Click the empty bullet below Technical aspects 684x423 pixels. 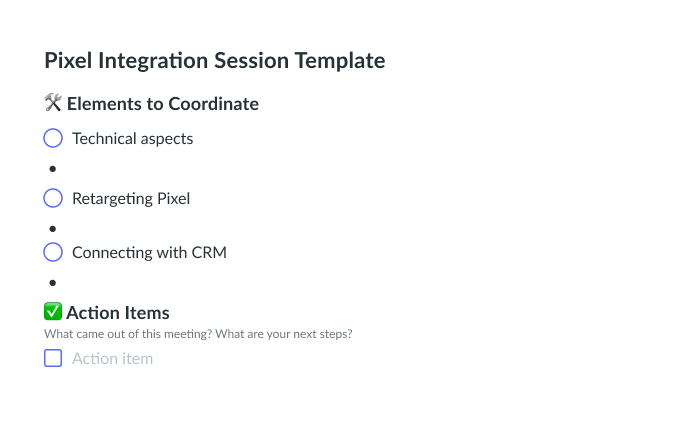[53, 169]
